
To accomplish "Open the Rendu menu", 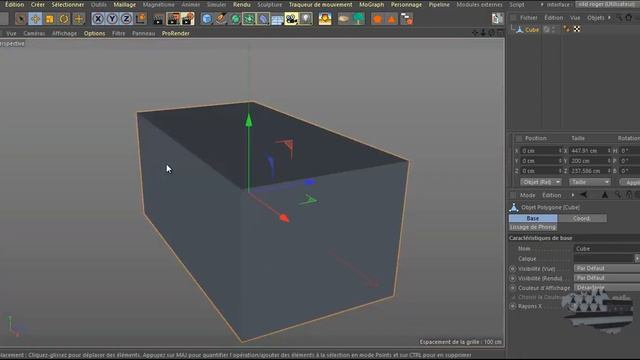I will tap(242, 4).
